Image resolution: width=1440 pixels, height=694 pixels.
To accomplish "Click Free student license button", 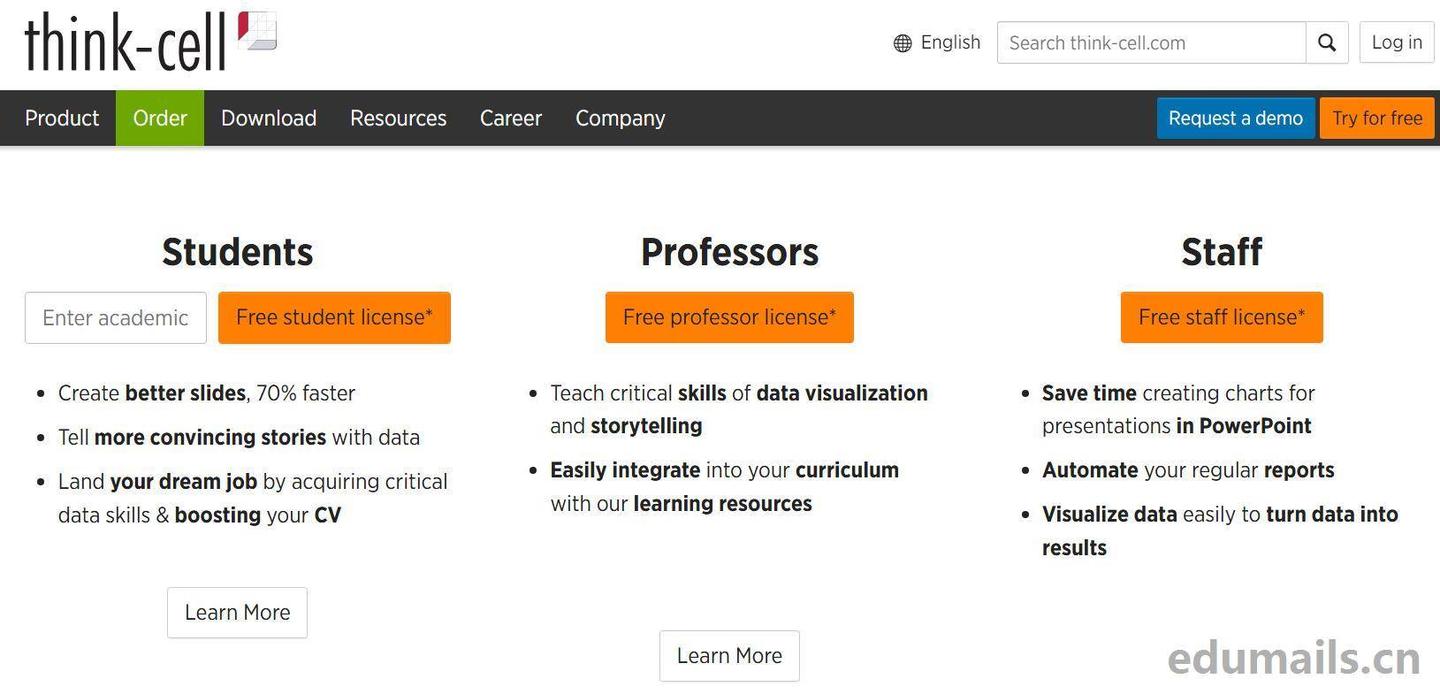I will click(x=334, y=318).
